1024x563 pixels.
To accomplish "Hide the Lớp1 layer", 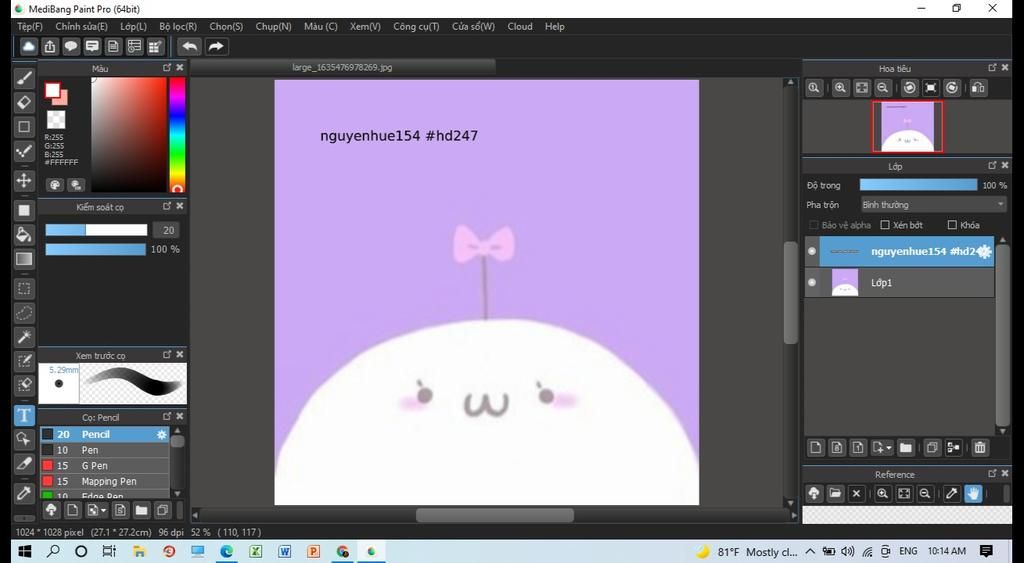I will click(812, 282).
